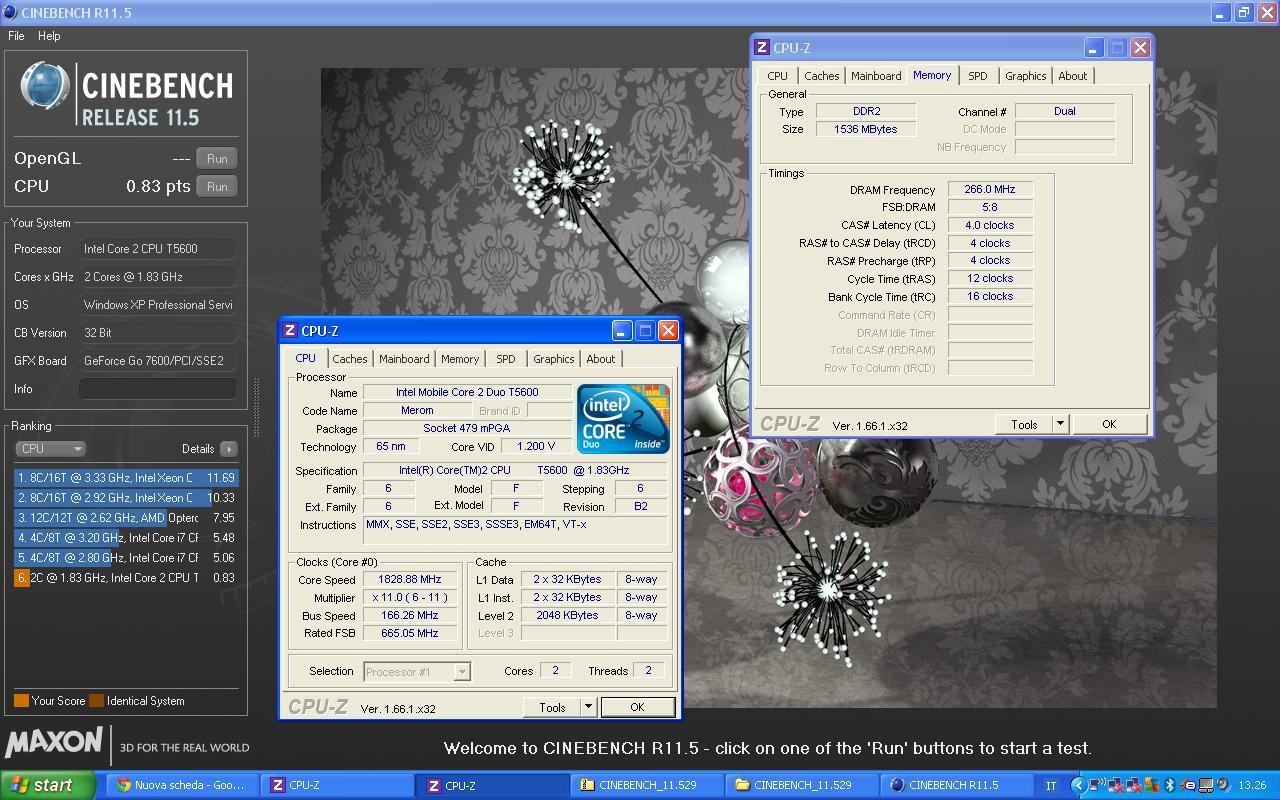Open first CINEBENCH_11.529 taskbar item
1280x800 pixels.
(646, 785)
